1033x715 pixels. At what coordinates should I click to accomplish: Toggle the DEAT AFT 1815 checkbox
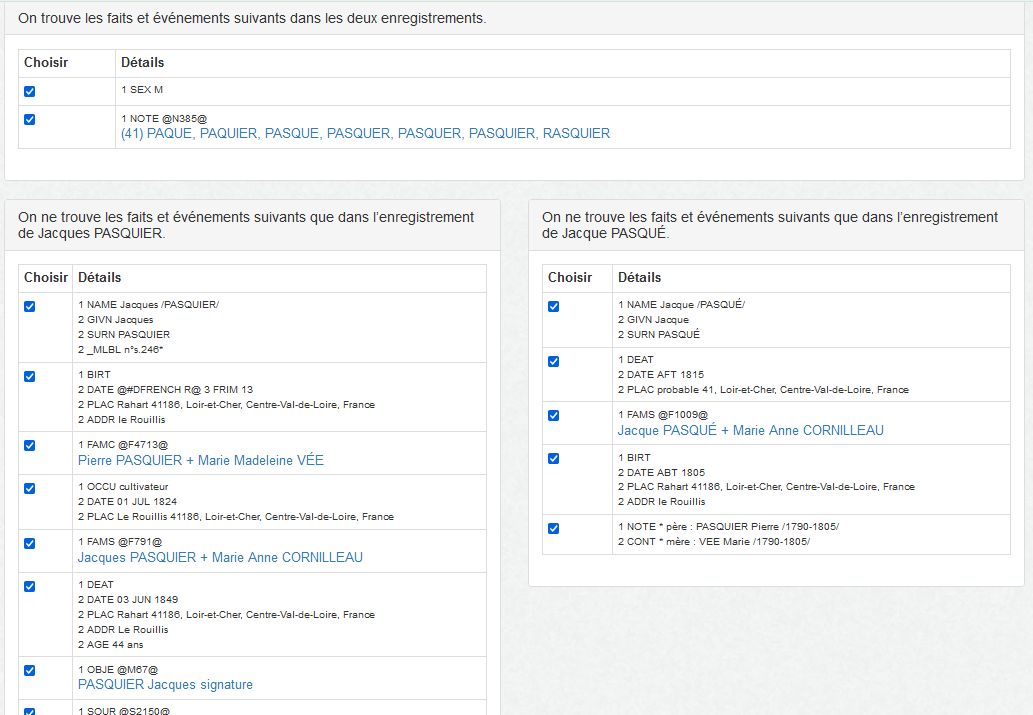[x=554, y=361]
